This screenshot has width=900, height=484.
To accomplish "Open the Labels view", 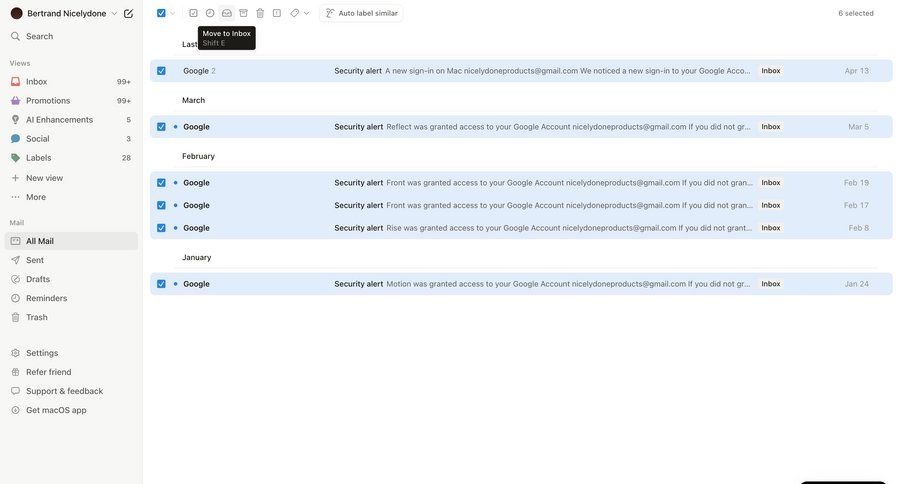I will (71, 157).
